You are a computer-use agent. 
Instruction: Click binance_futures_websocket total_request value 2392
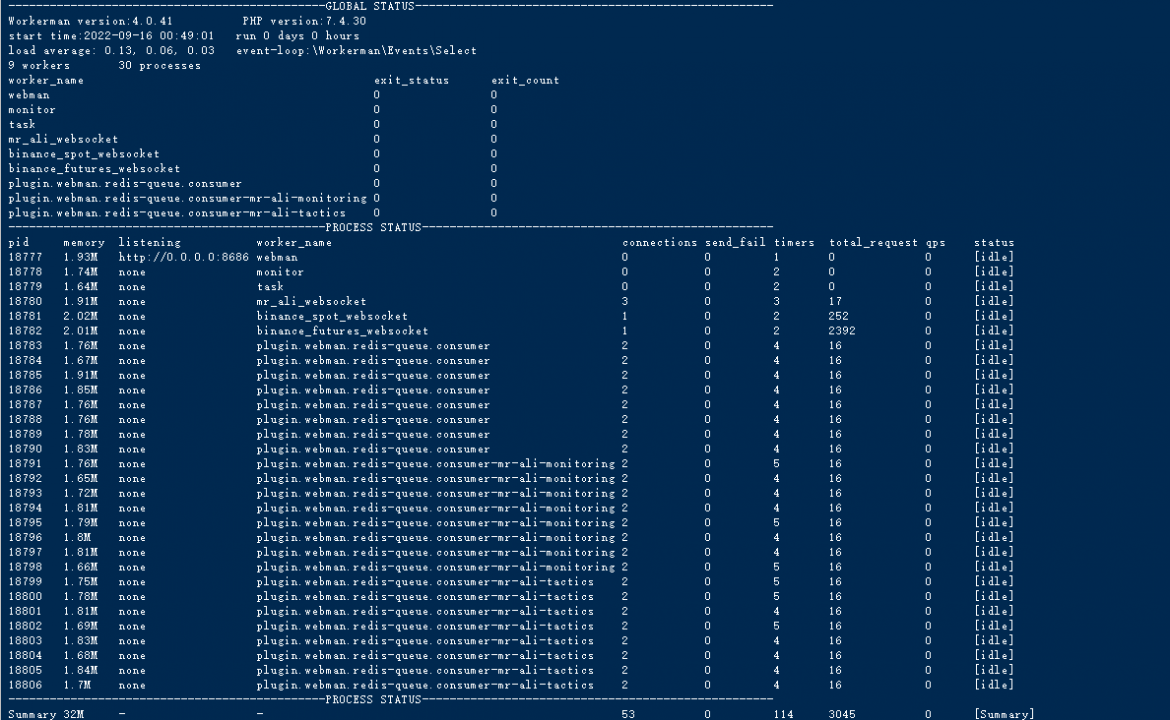pos(842,331)
